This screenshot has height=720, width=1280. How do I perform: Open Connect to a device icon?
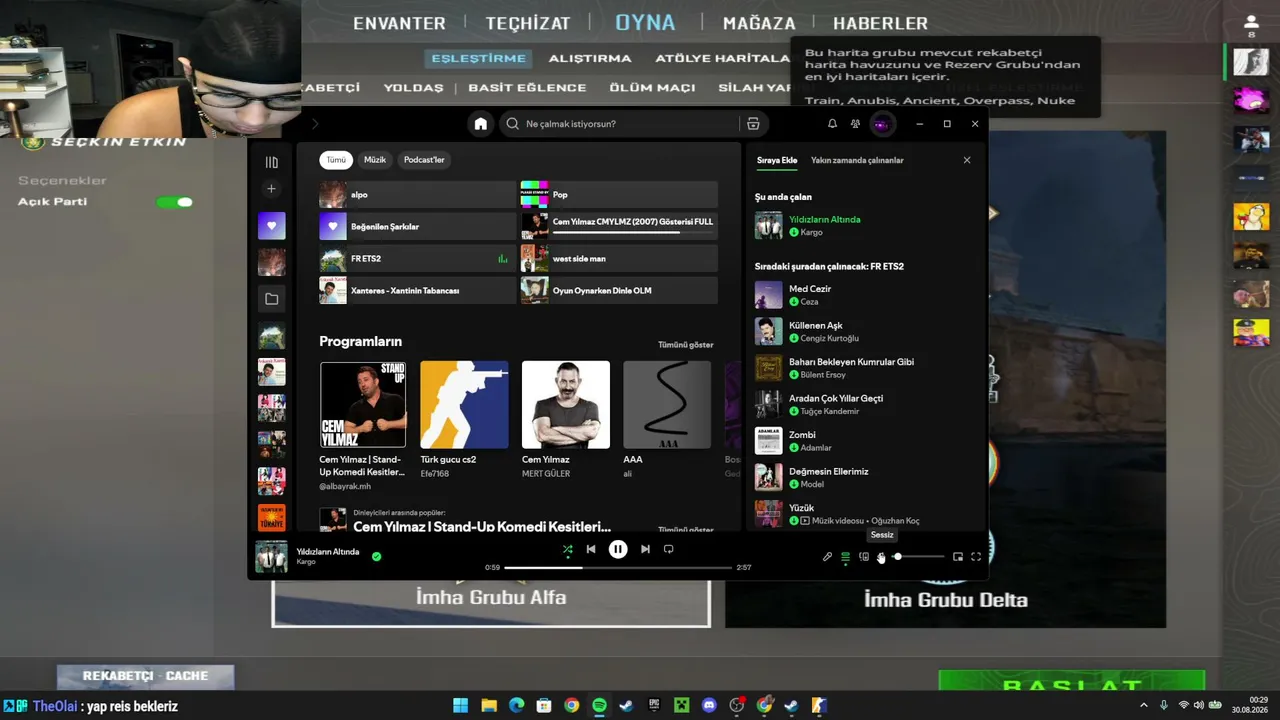click(x=864, y=557)
